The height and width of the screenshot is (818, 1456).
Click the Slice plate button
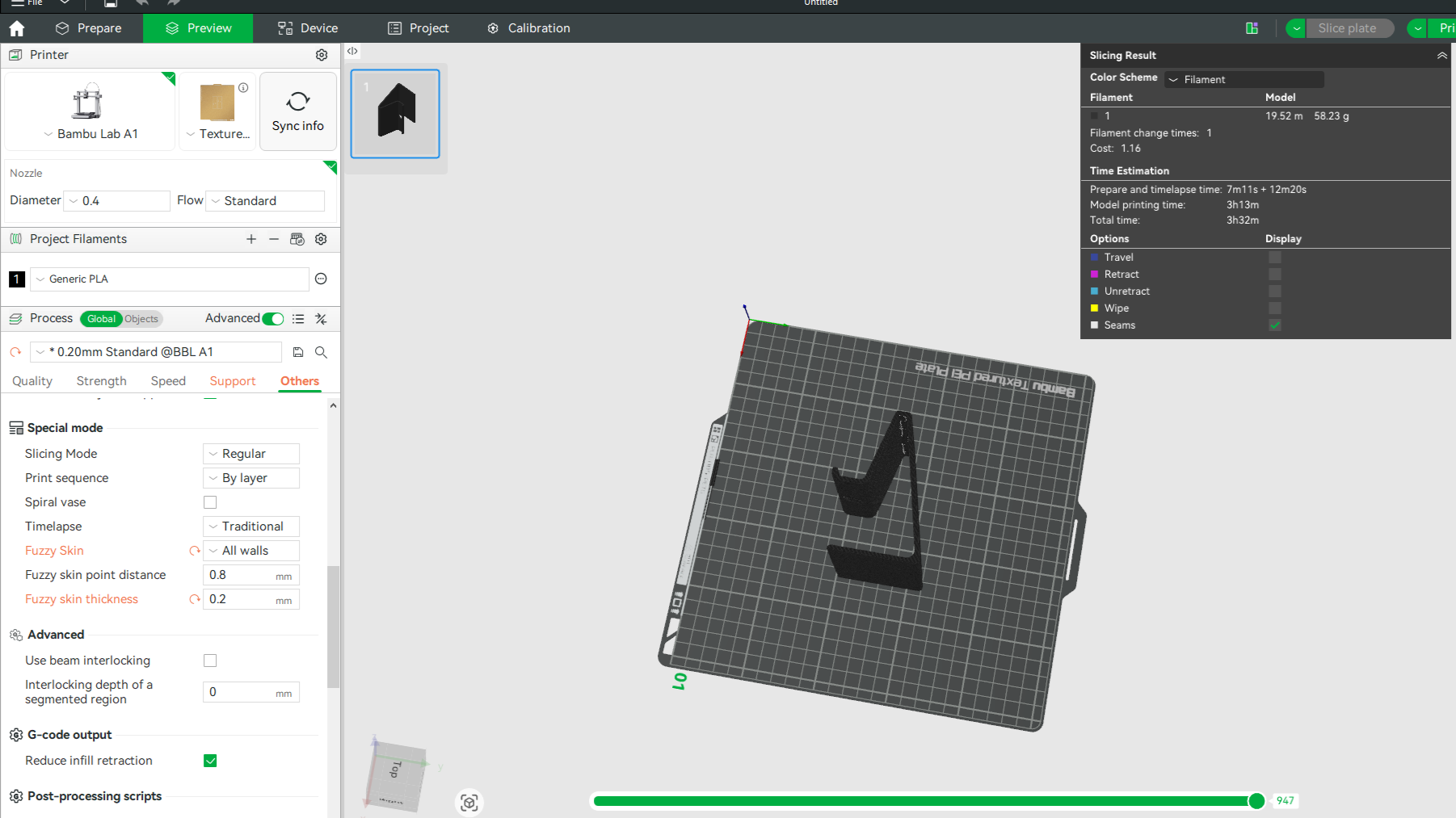coord(1348,28)
